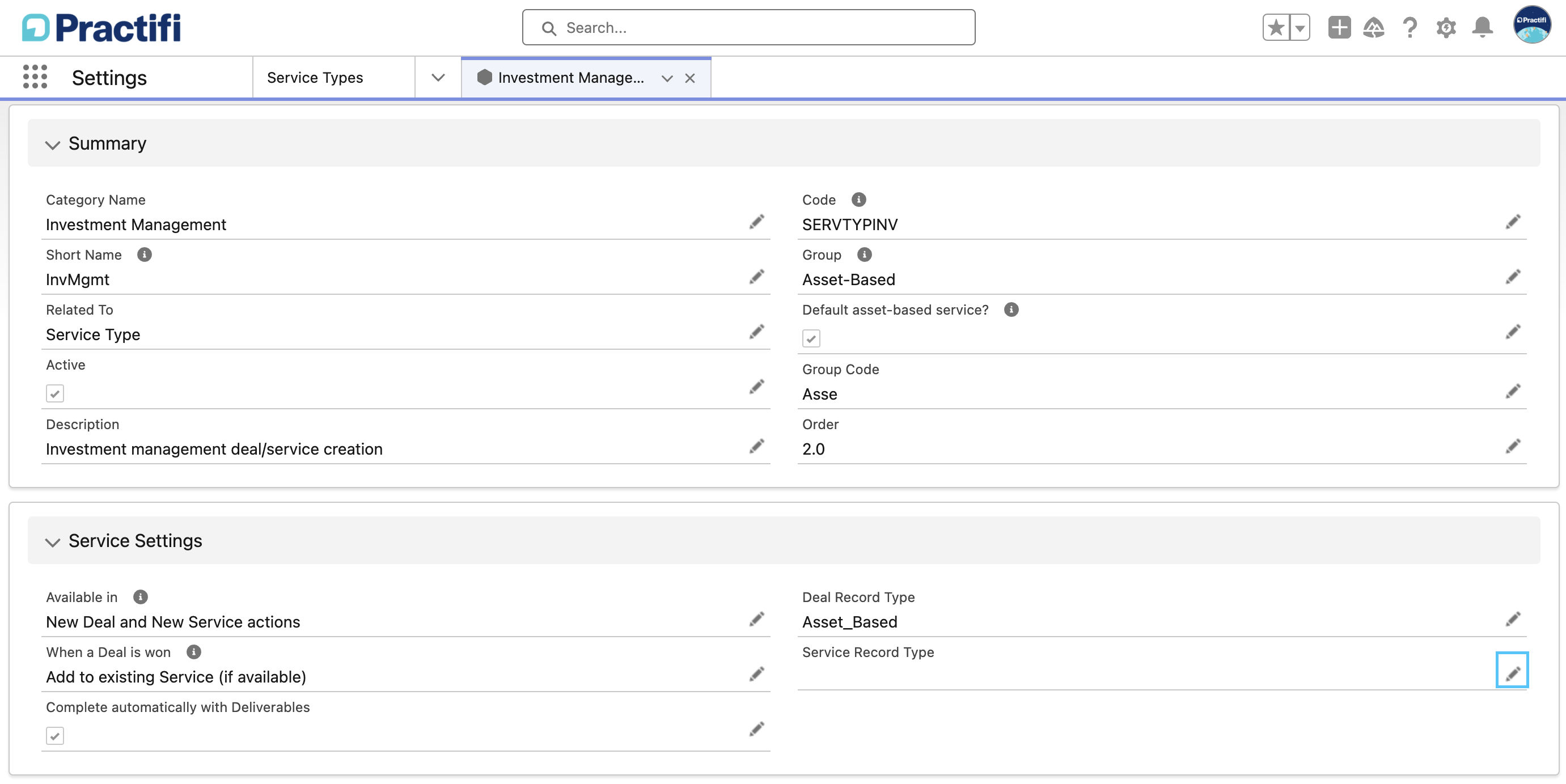Viewport: 1566px width, 784px height.
Task: Show Short Name info tooltip icon
Action: click(x=144, y=255)
